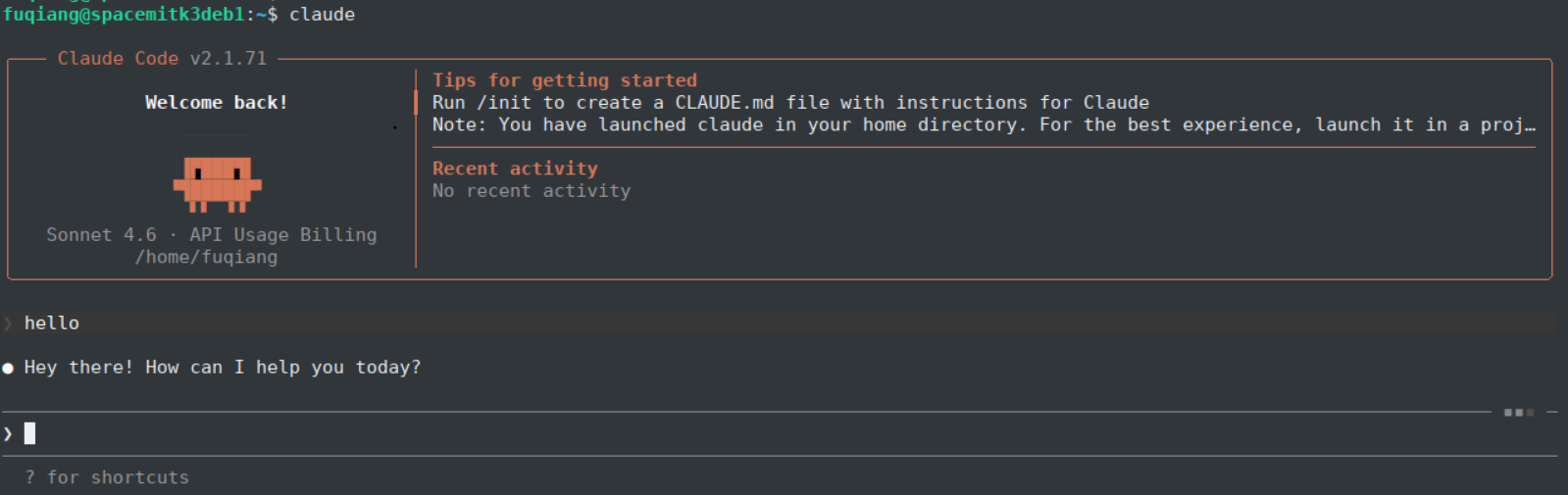Click the "Claude Code v2.1.71" title
The image size is (1568, 495).
(x=162, y=59)
